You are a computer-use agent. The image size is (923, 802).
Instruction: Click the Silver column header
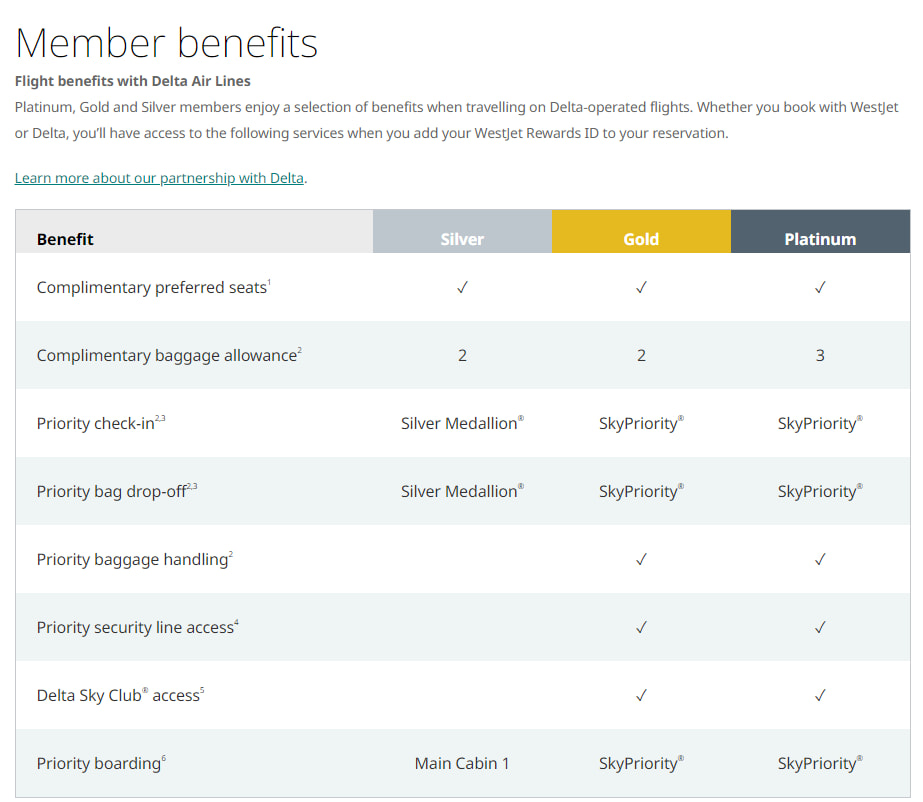click(462, 239)
